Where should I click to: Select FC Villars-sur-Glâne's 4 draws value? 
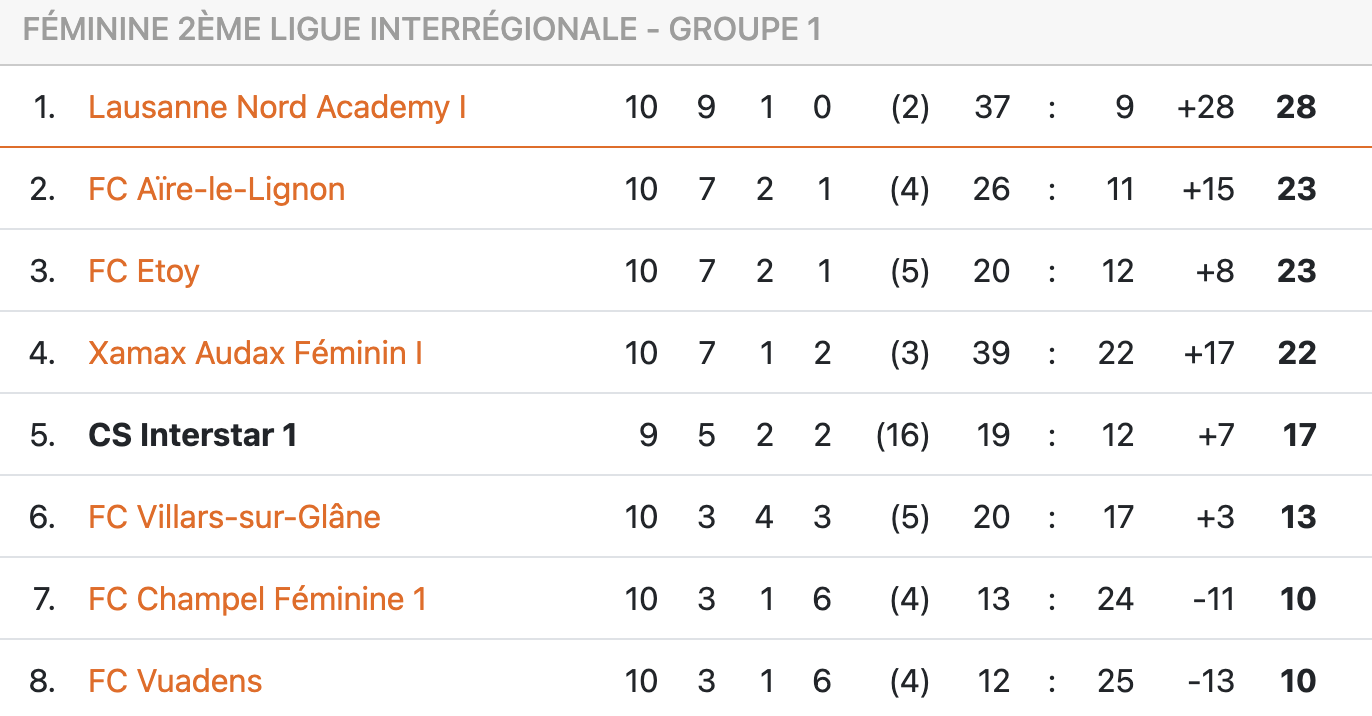pos(764,517)
